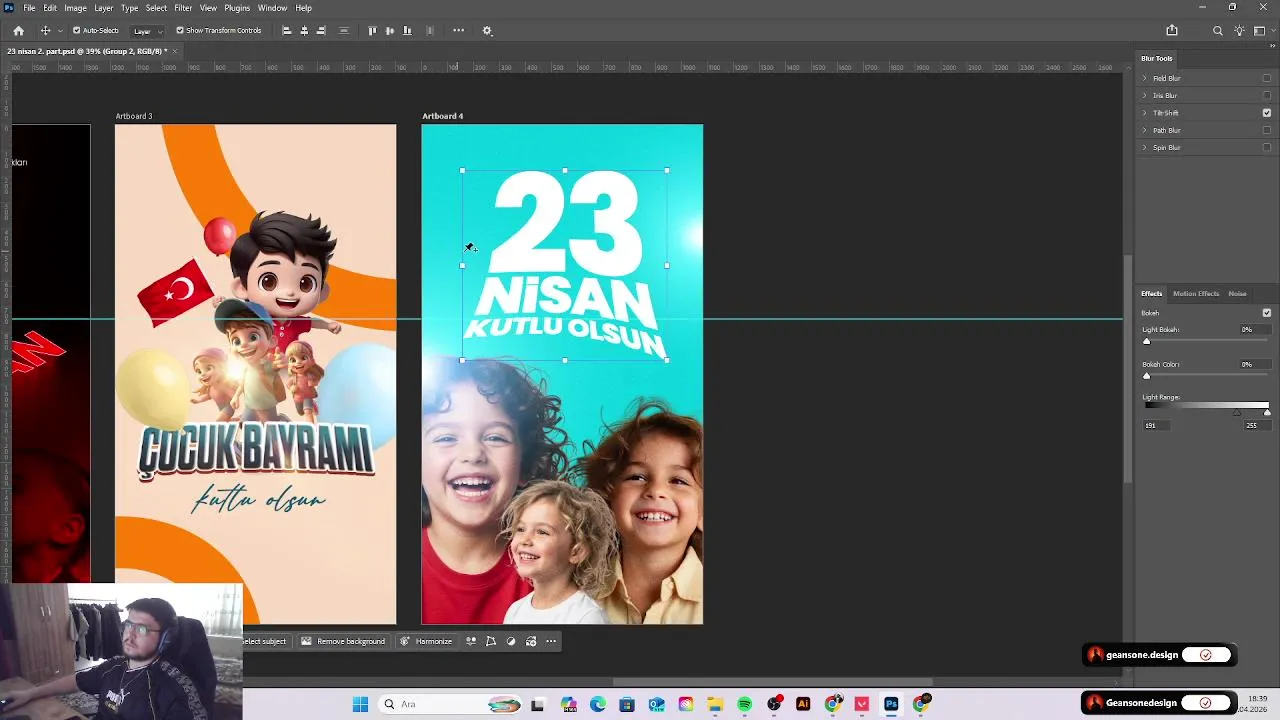This screenshot has width=1280, height=720.
Task: Click the Harmonize button
Action: tap(426, 641)
